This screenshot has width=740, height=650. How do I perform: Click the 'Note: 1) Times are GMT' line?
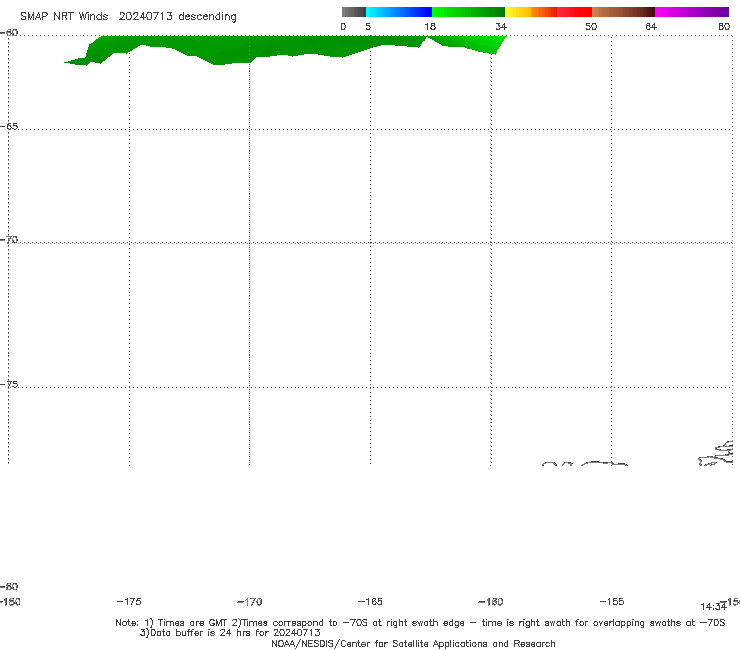pyautogui.click(x=420, y=623)
